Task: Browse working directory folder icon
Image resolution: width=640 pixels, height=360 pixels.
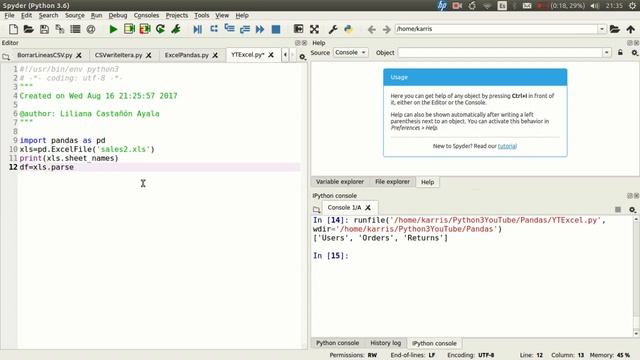Action: tap(615, 29)
